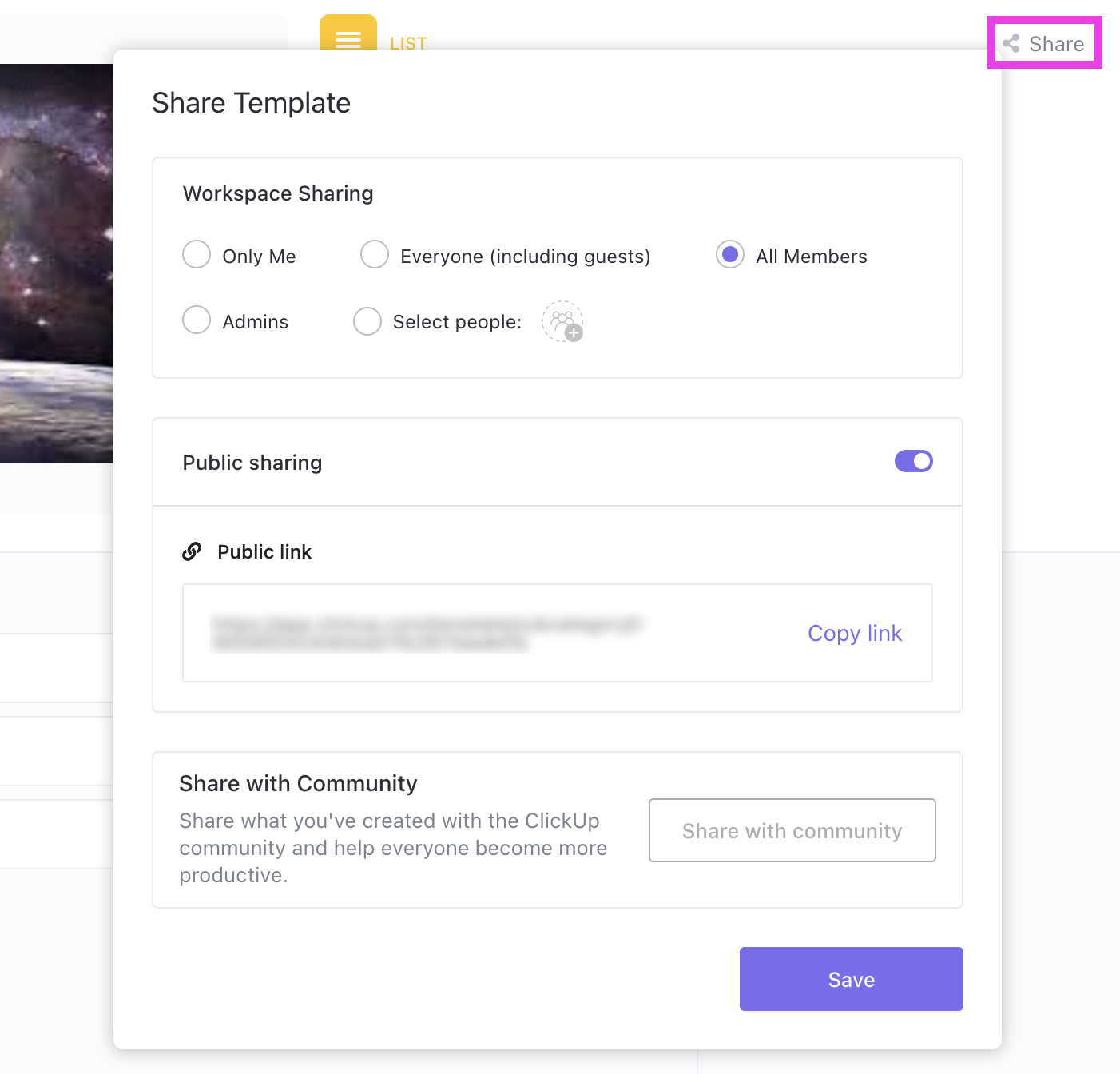Viewport: 1120px width, 1074px height.
Task: Select Everyone (including guests) sharing option
Action: point(374,254)
